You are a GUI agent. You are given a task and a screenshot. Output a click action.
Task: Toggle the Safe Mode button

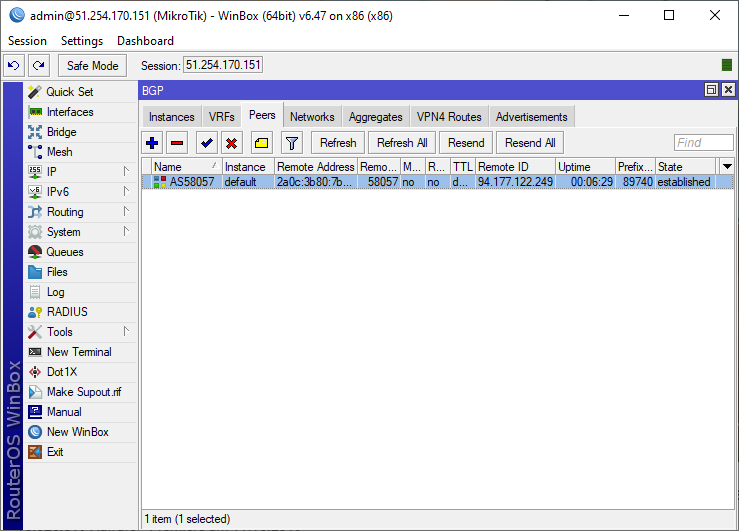point(92,65)
